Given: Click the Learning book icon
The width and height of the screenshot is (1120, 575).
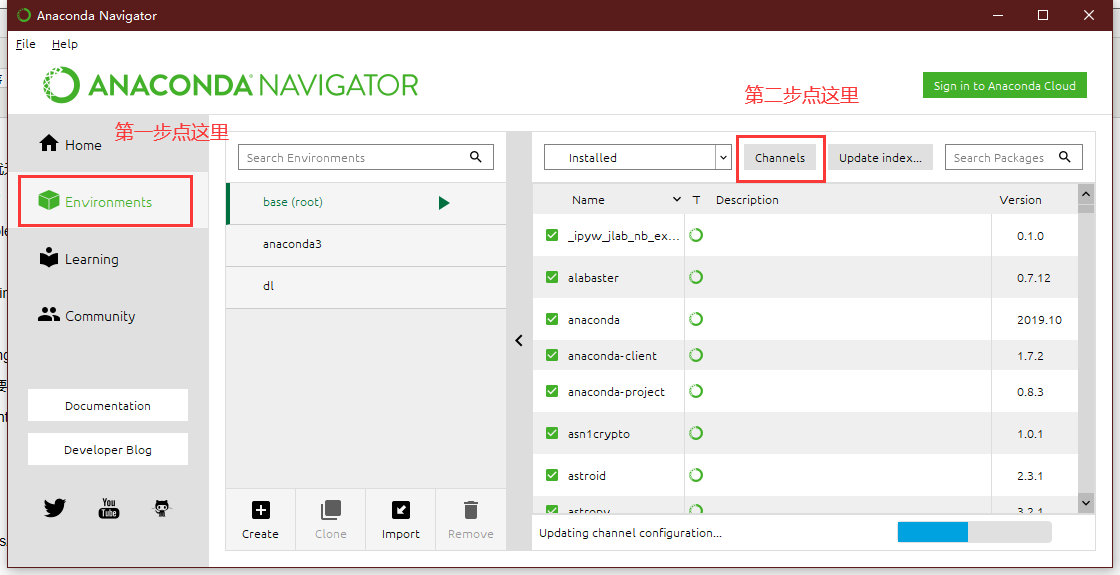Looking at the screenshot, I should 49,257.
